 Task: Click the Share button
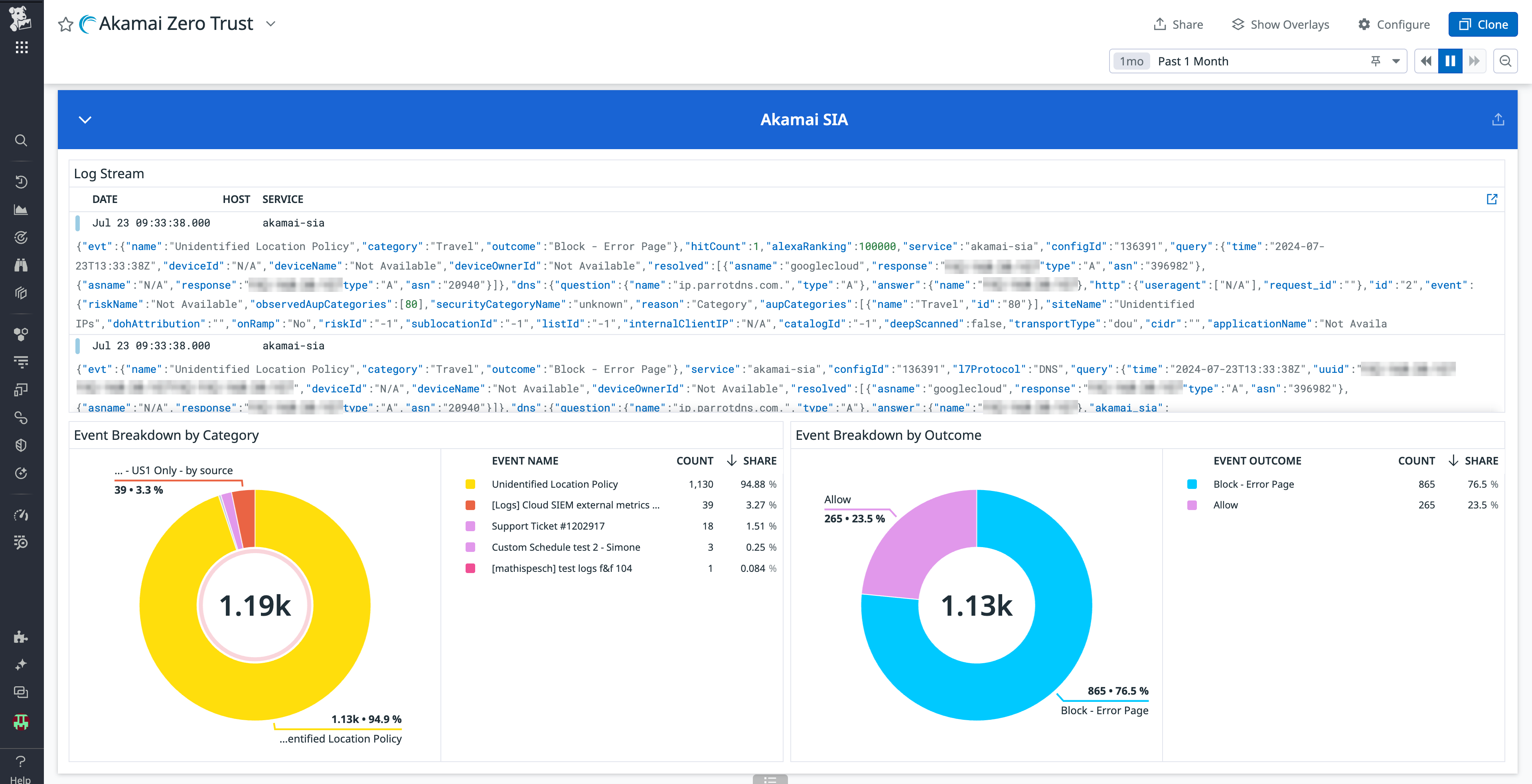(x=1178, y=24)
